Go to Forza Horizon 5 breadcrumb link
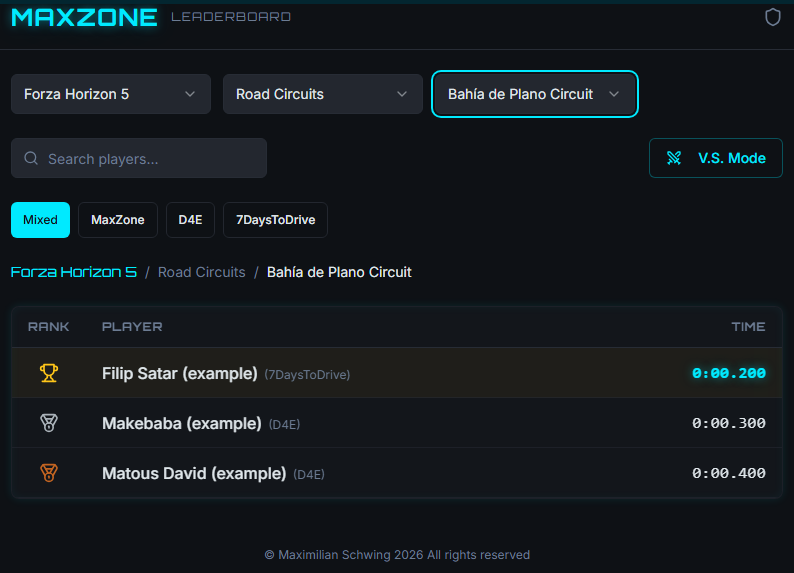The image size is (794, 573). click(x=73, y=272)
